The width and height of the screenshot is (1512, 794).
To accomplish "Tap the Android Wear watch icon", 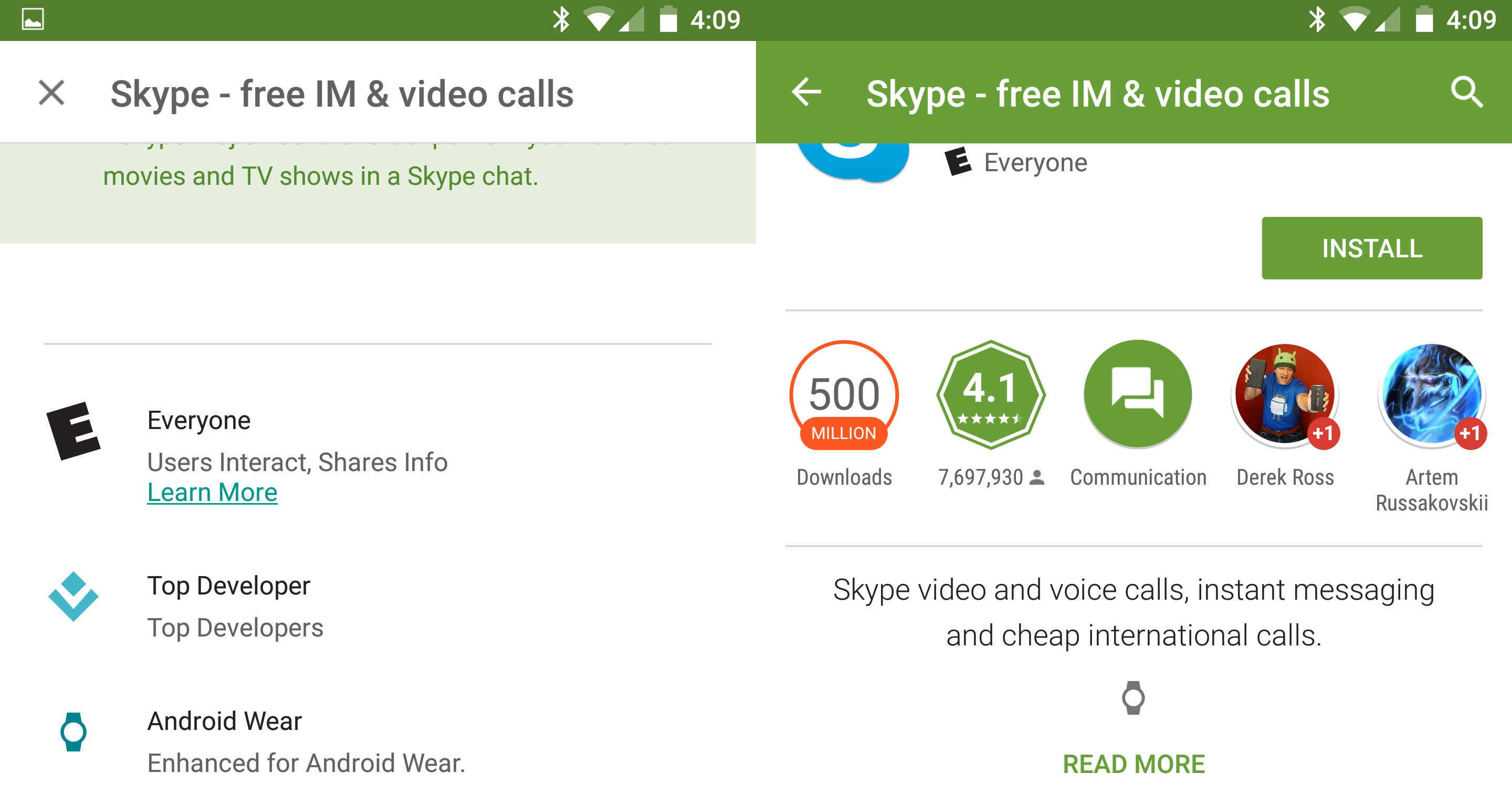I will pos(73,732).
